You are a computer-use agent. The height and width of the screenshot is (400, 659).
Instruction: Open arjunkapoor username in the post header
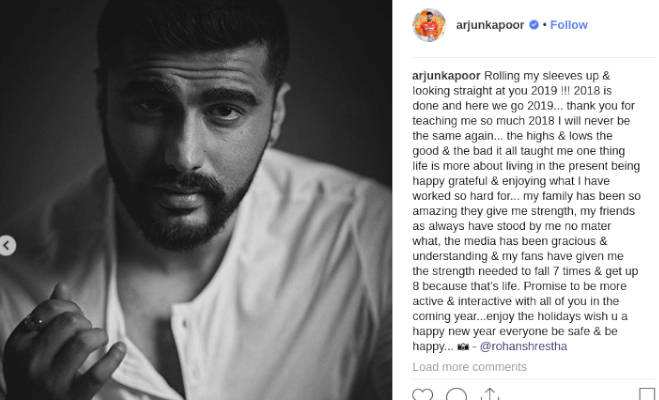490,25
